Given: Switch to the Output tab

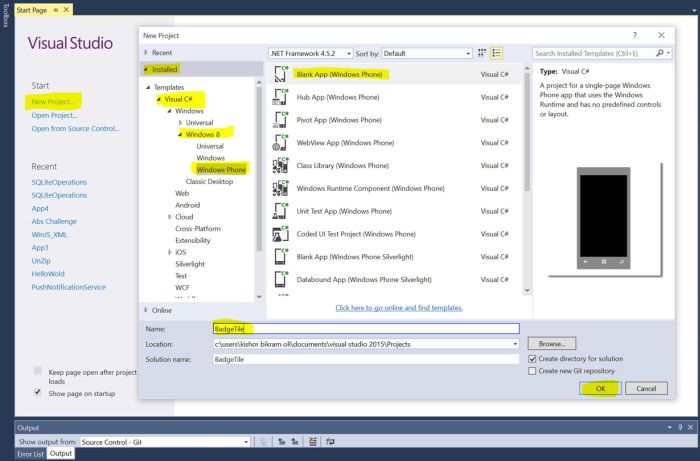Looking at the screenshot, I should pyautogui.click(x=61, y=453).
